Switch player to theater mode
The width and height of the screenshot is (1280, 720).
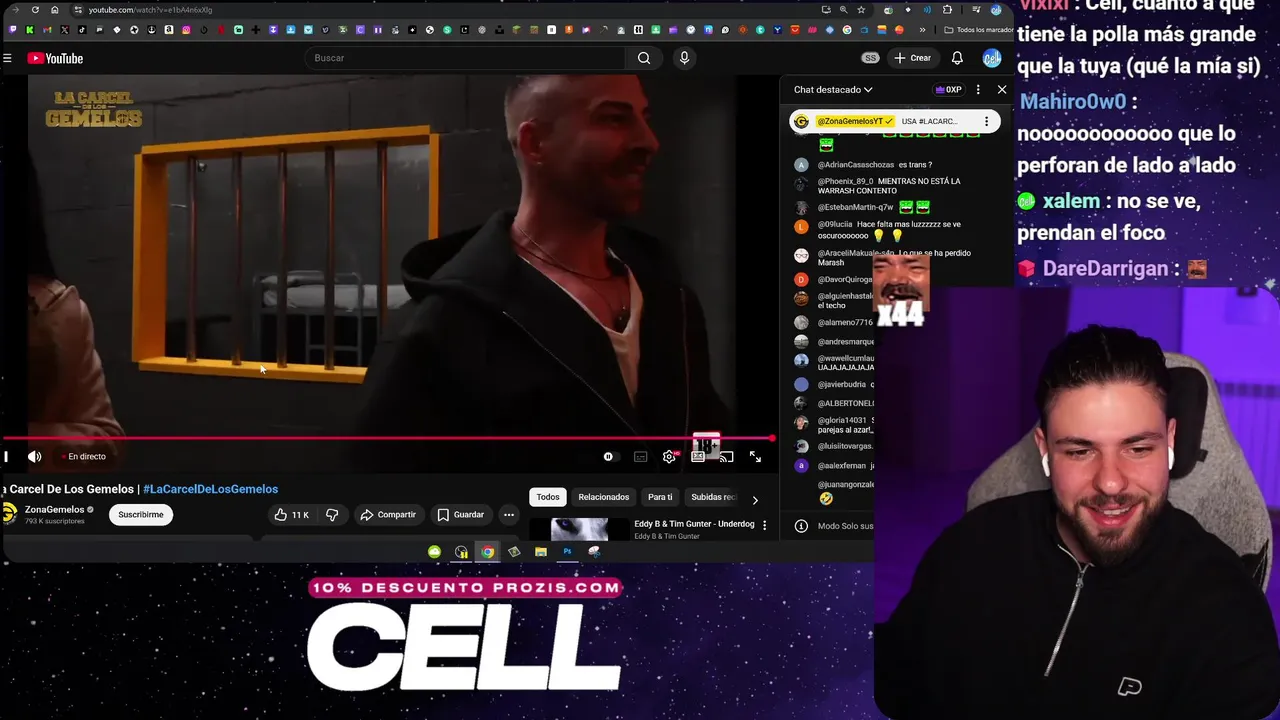tap(698, 457)
